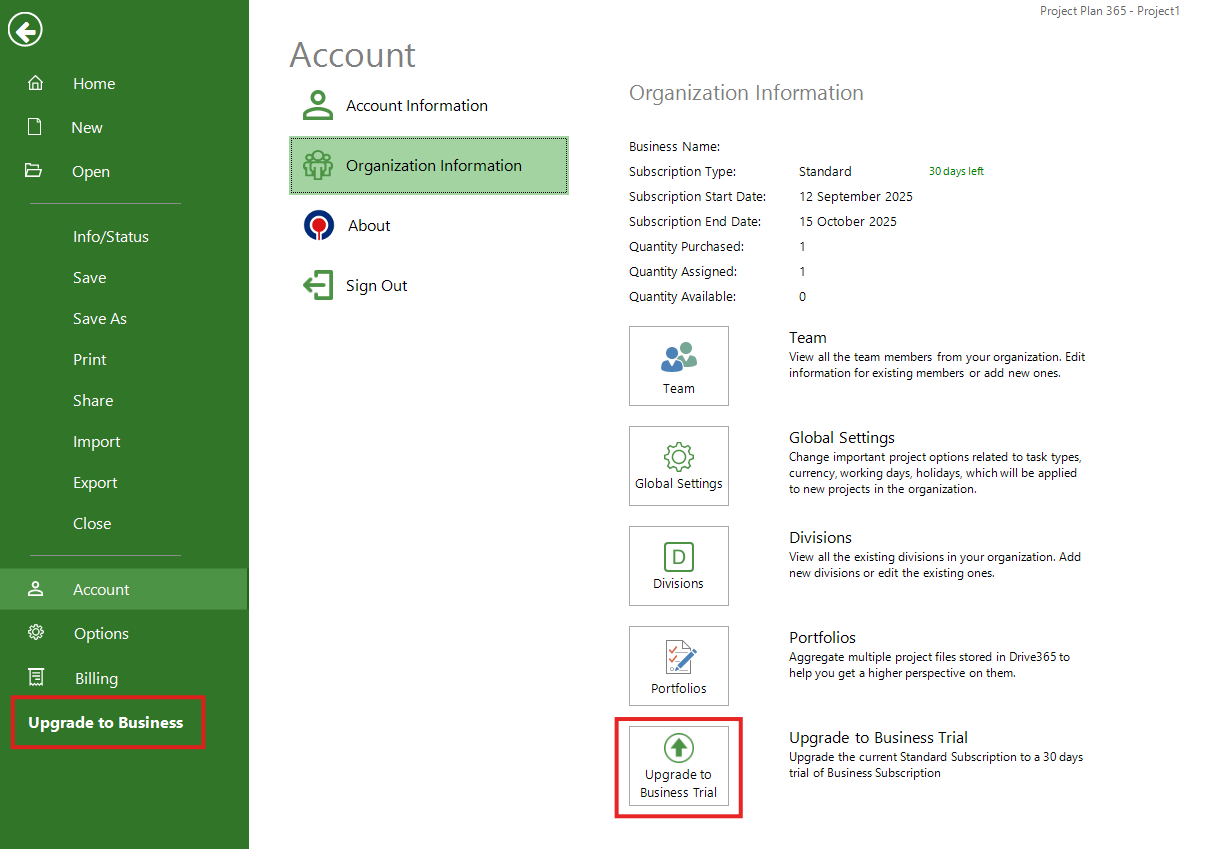Image resolution: width=1211 pixels, height=849 pixels.
Task: Click subscription type value "Standard"
Action: [825, 172]
